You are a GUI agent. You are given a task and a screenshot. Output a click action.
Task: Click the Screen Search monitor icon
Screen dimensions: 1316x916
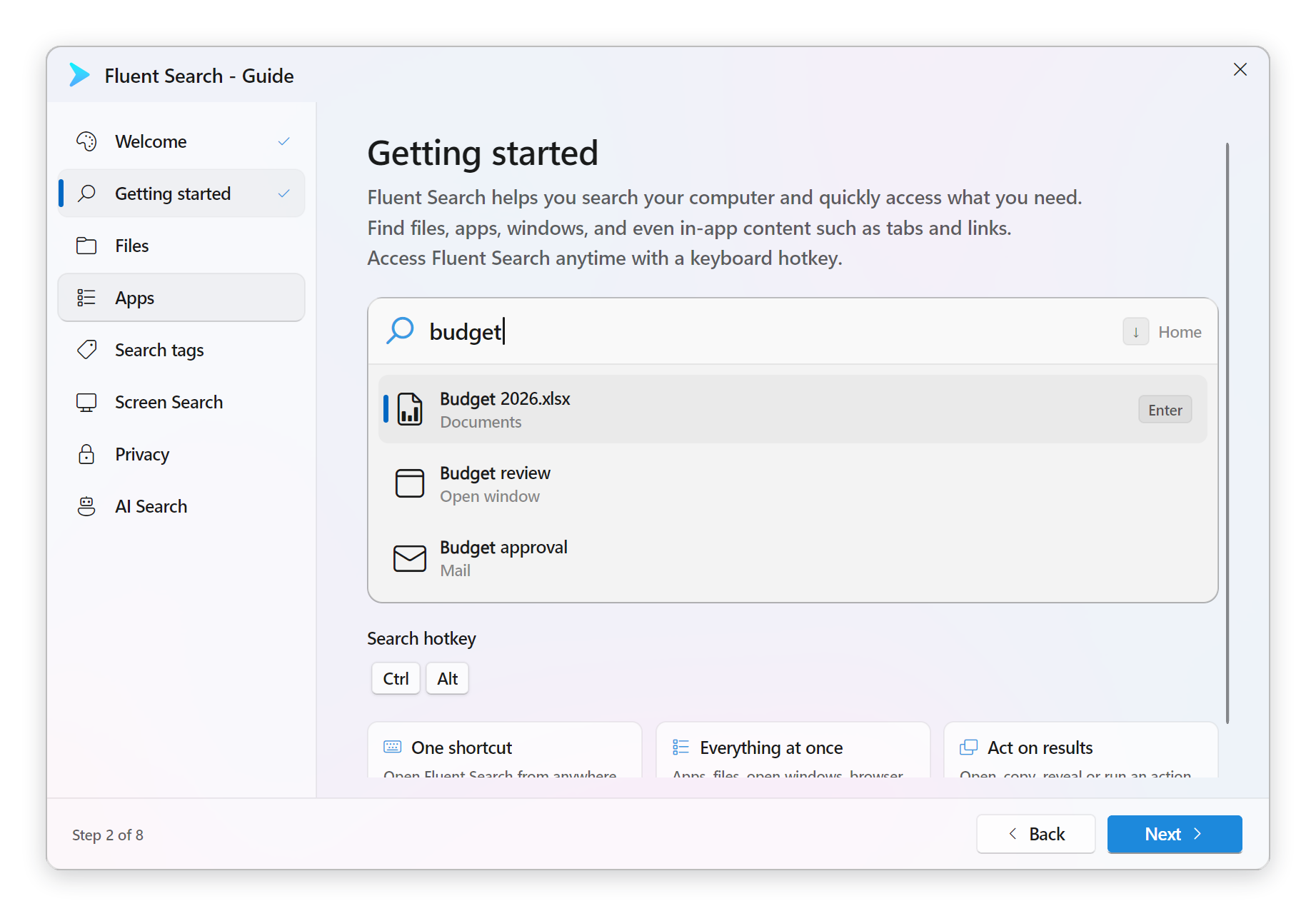click(x=86, y=402)
